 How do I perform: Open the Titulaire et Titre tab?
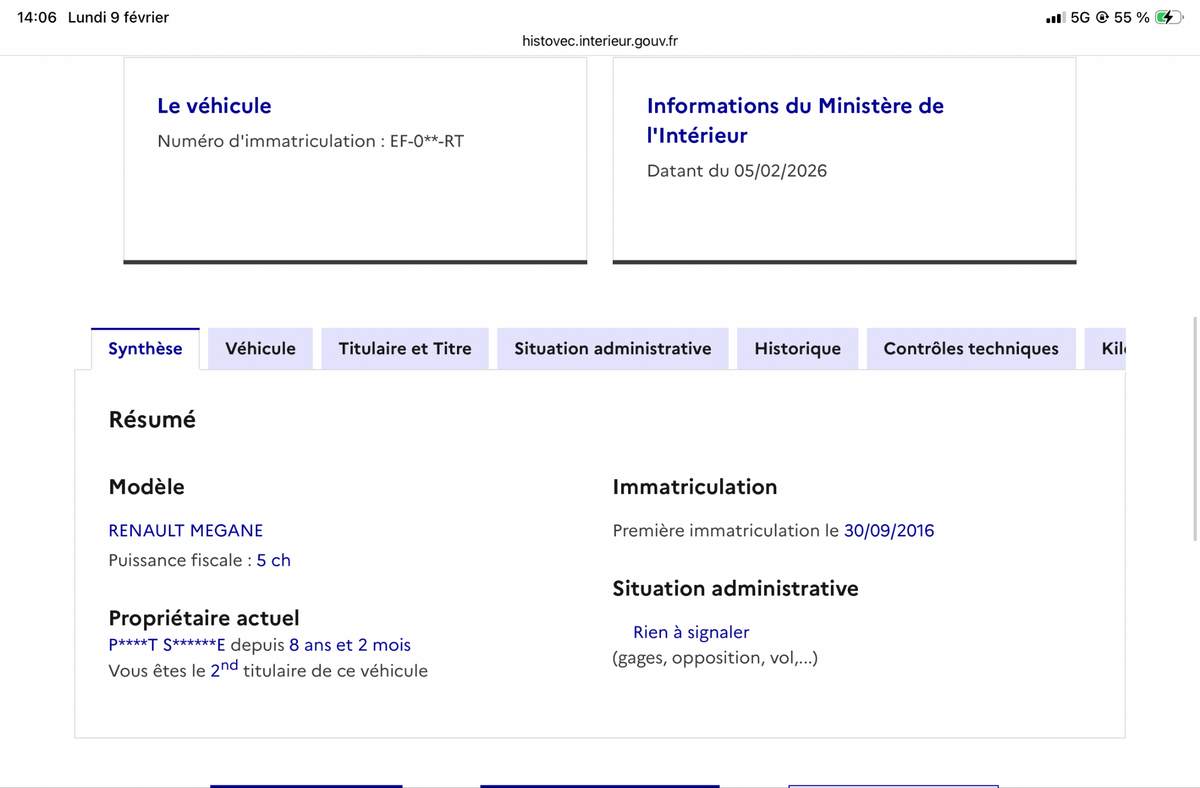coord(405,349)
